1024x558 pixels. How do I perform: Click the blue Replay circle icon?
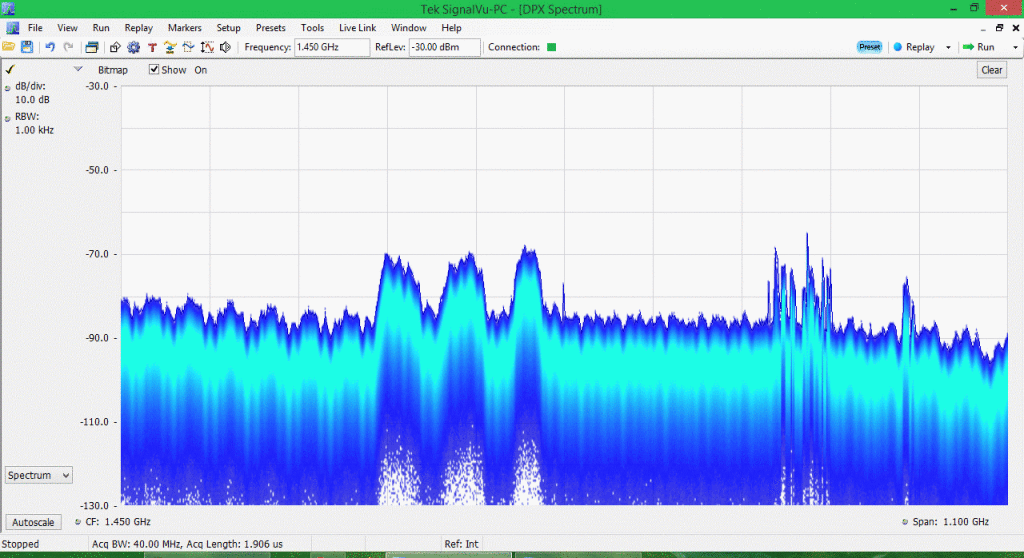897,47
